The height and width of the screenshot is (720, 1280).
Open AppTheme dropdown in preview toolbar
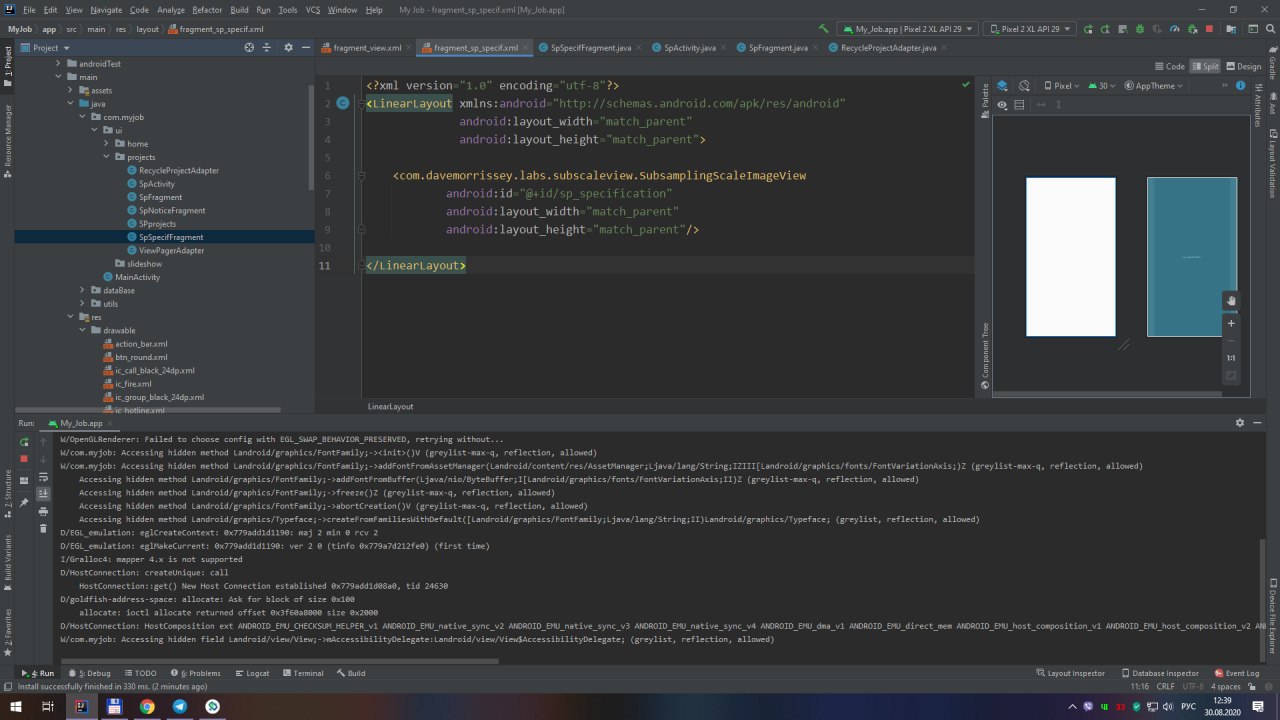tap(1153, 86)
